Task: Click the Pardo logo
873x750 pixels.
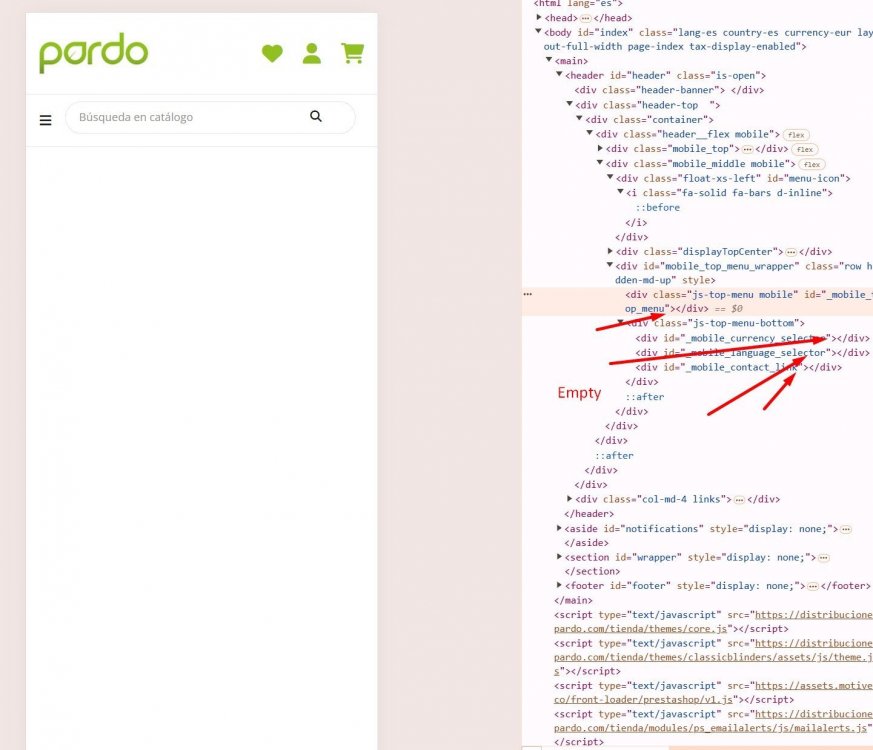Action: coord(93,53)
